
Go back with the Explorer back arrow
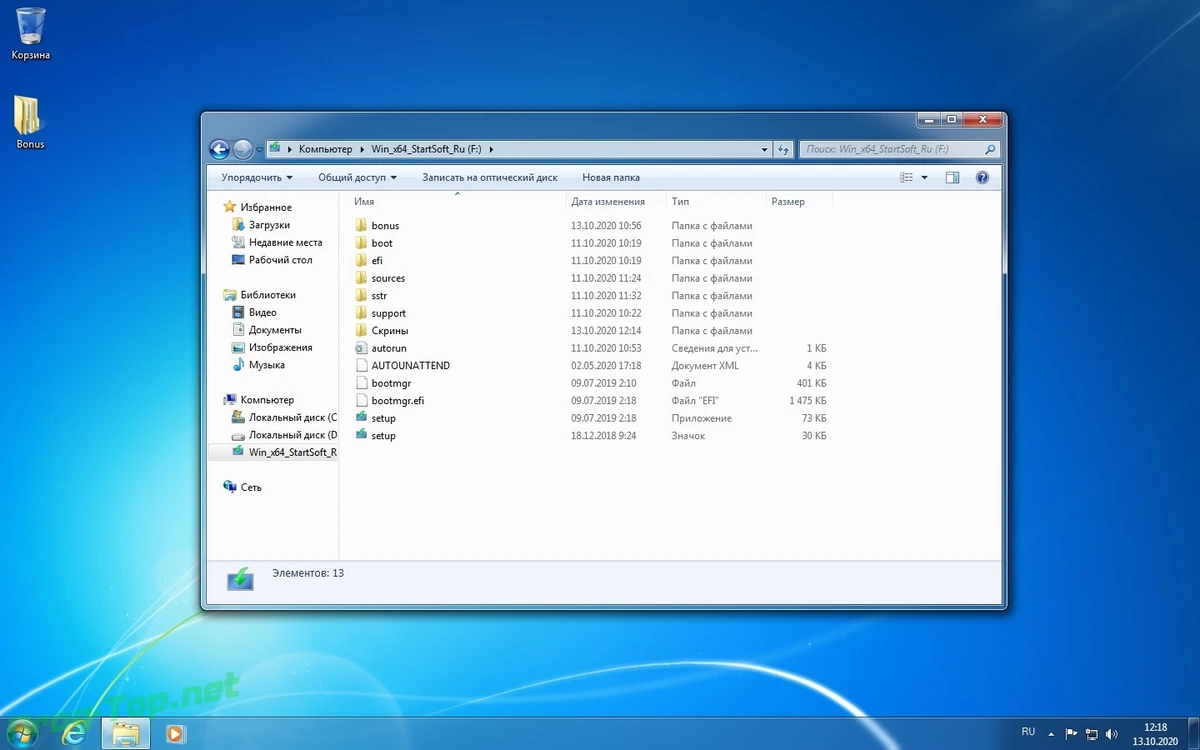[x=219, y=150]
